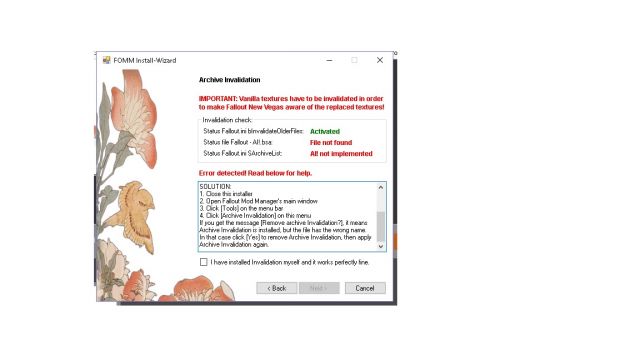Click the scroll-down arrow in the solution box

point(381,246)
